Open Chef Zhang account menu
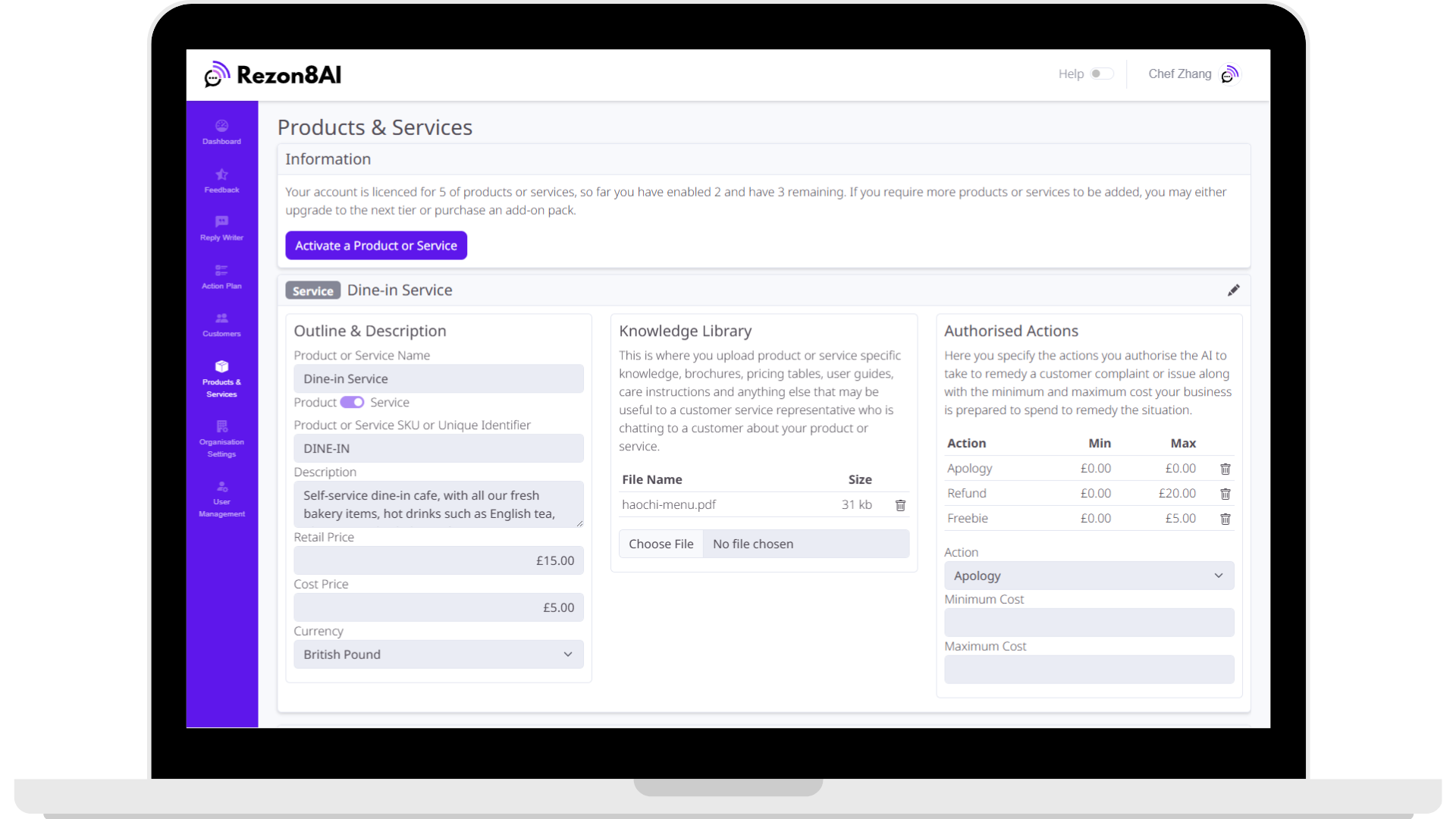 coord(1192,74)
